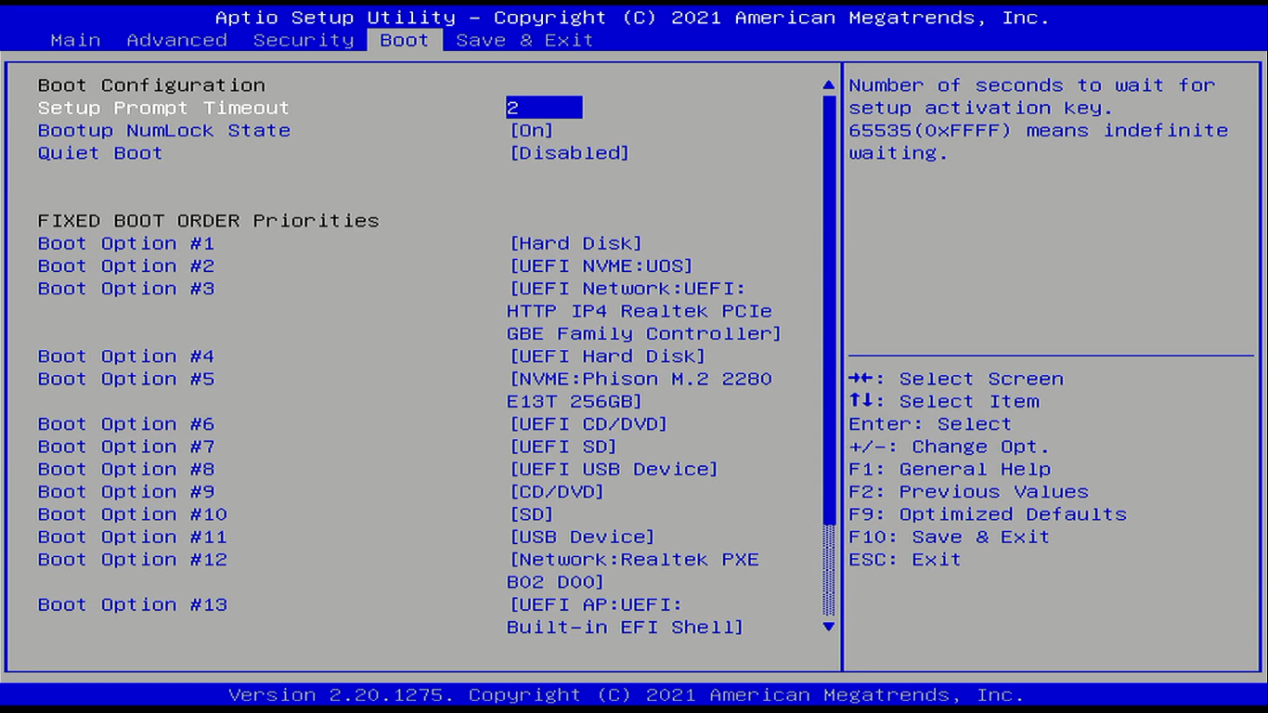The width and height of the screenshot is (1268, 713).
Task: Click the Boot Option #13 label
Action: pos(132,605)
